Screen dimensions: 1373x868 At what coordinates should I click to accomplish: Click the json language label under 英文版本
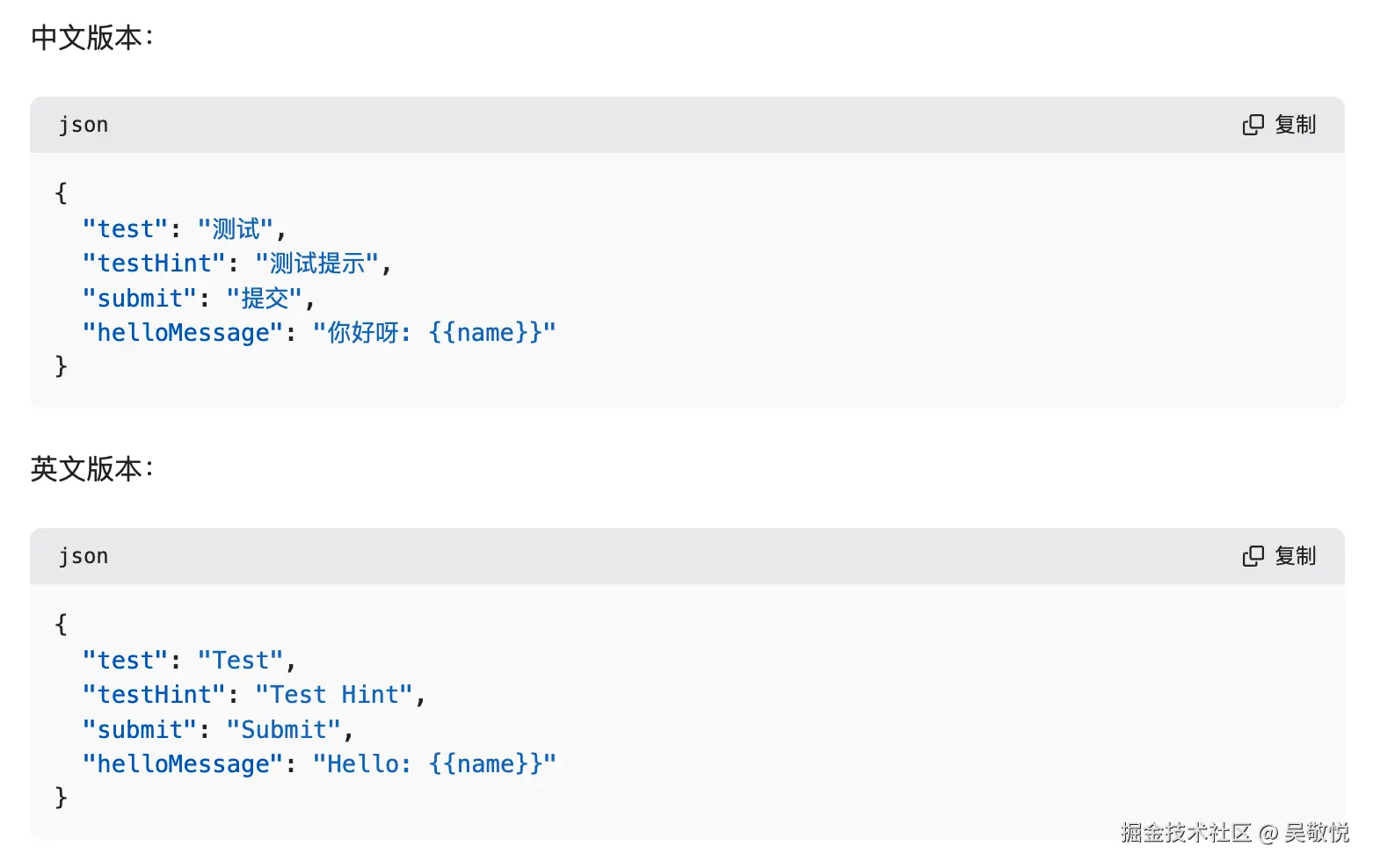pos(84,556)
